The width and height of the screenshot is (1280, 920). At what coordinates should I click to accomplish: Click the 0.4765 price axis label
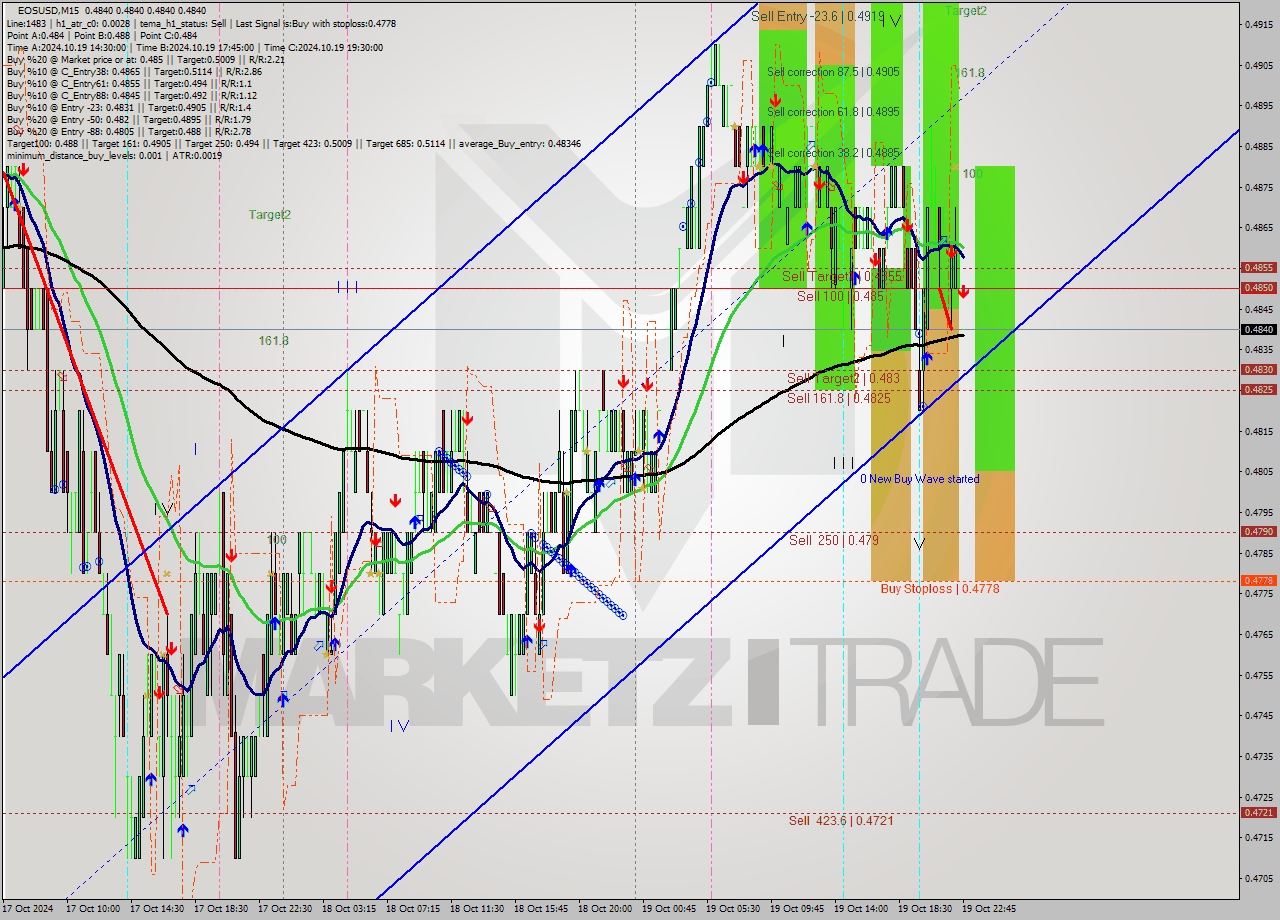(x=1259, y=634)
